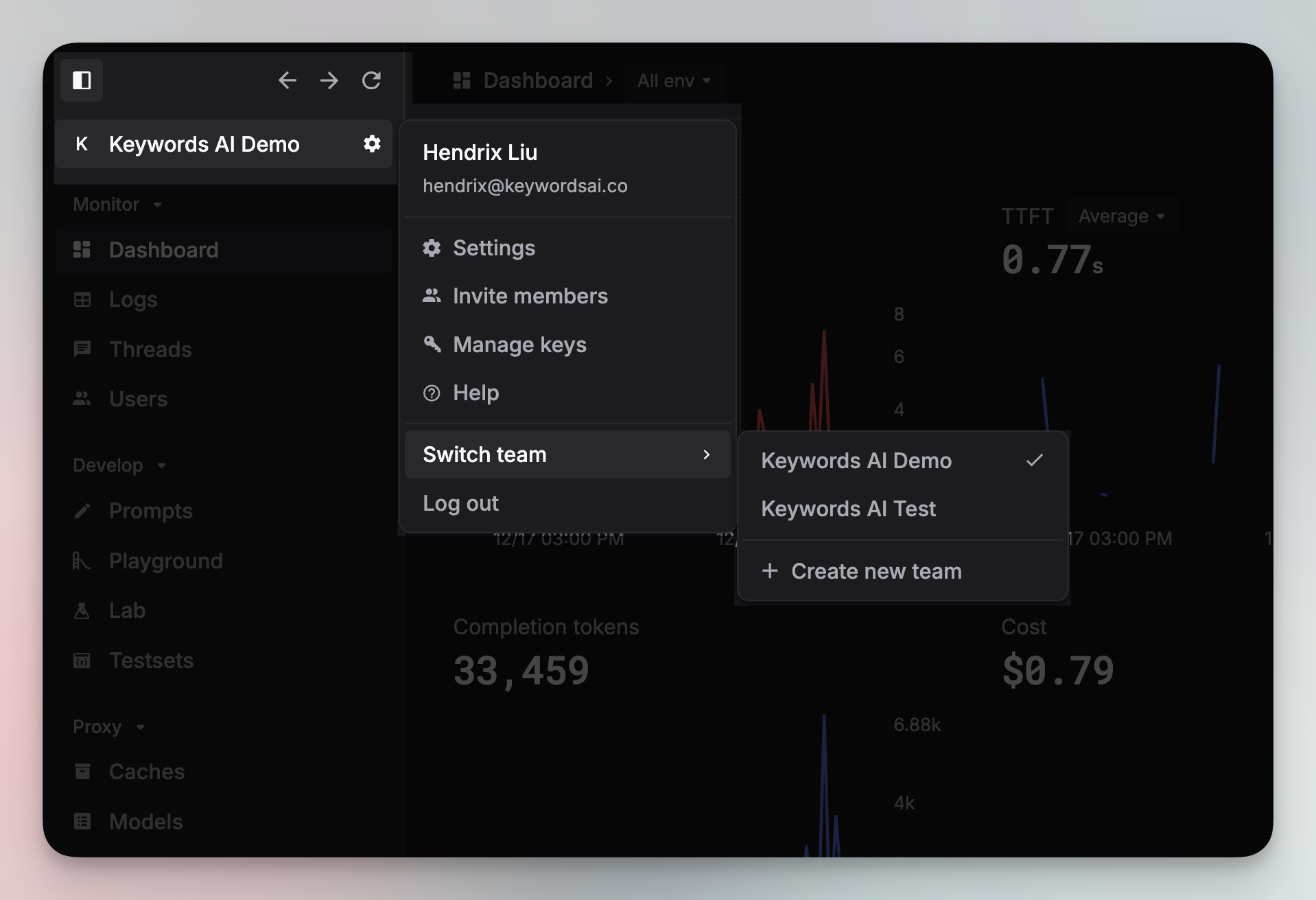Collapse the Monitor section
Viewport: 1316px width, 900px height.
click(x=117, y=205)
